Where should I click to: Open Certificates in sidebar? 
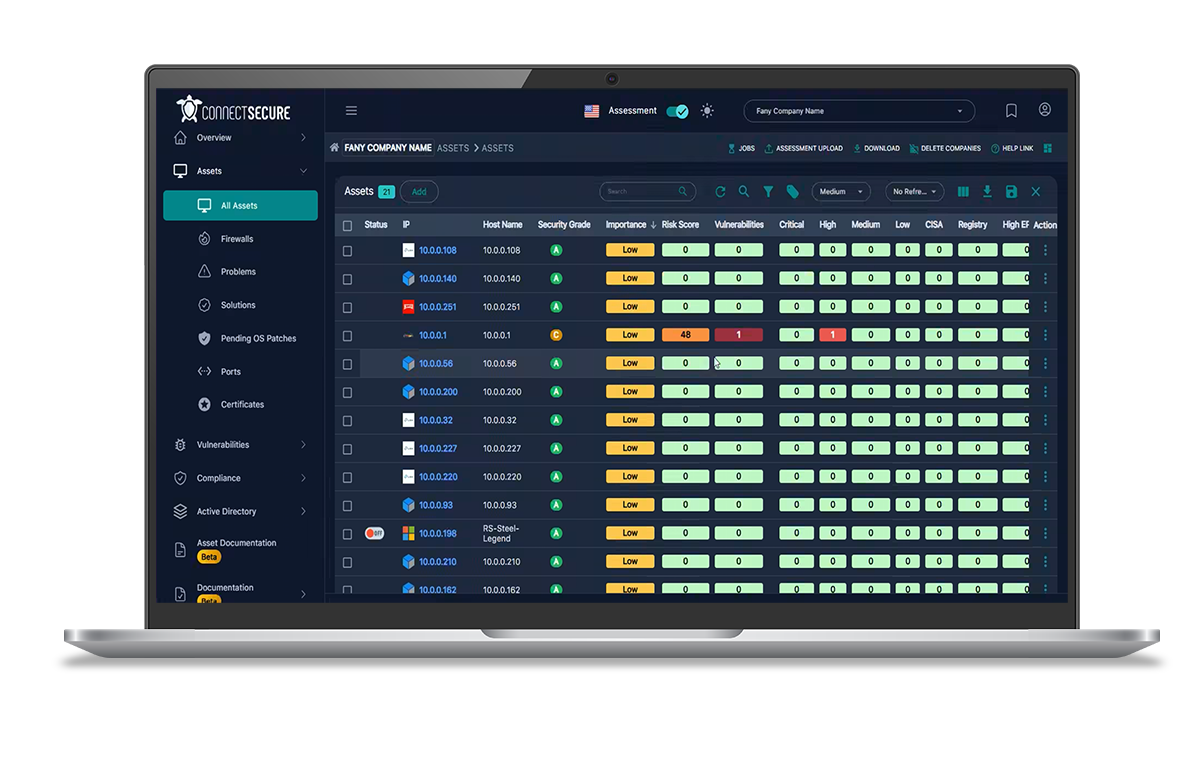[x=242, y=405]
